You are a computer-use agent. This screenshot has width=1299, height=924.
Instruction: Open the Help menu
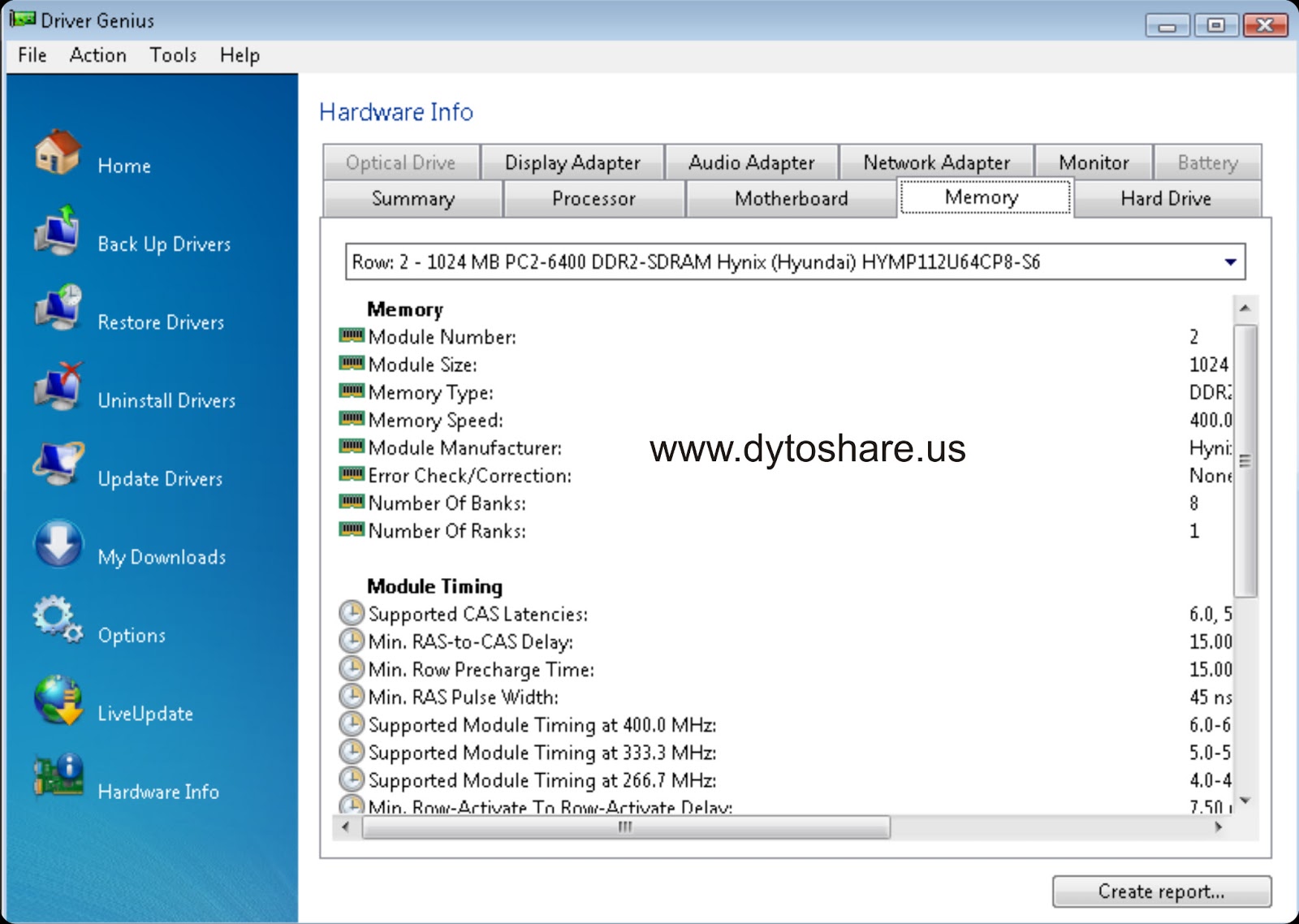[x=240, y=55]
